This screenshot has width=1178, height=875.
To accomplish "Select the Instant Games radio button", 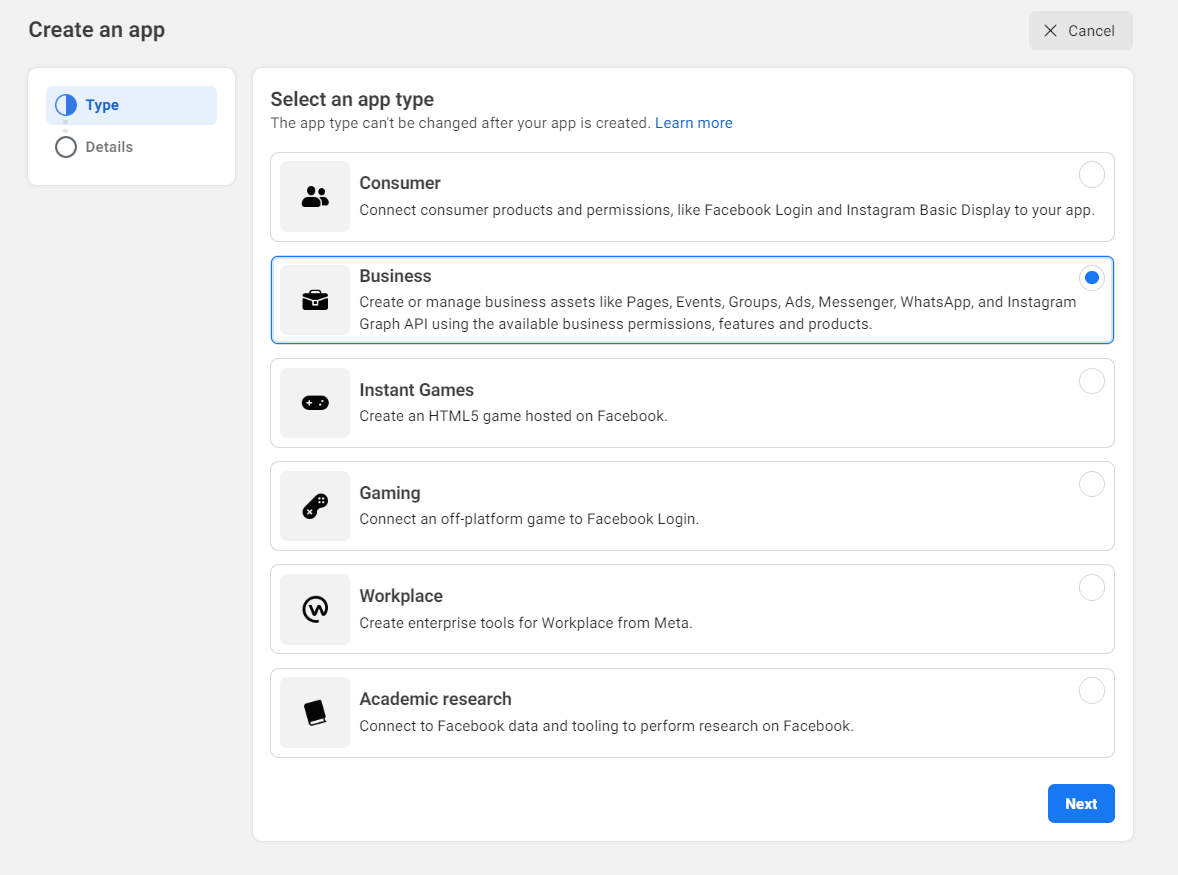I will (x=1091, y=381).
